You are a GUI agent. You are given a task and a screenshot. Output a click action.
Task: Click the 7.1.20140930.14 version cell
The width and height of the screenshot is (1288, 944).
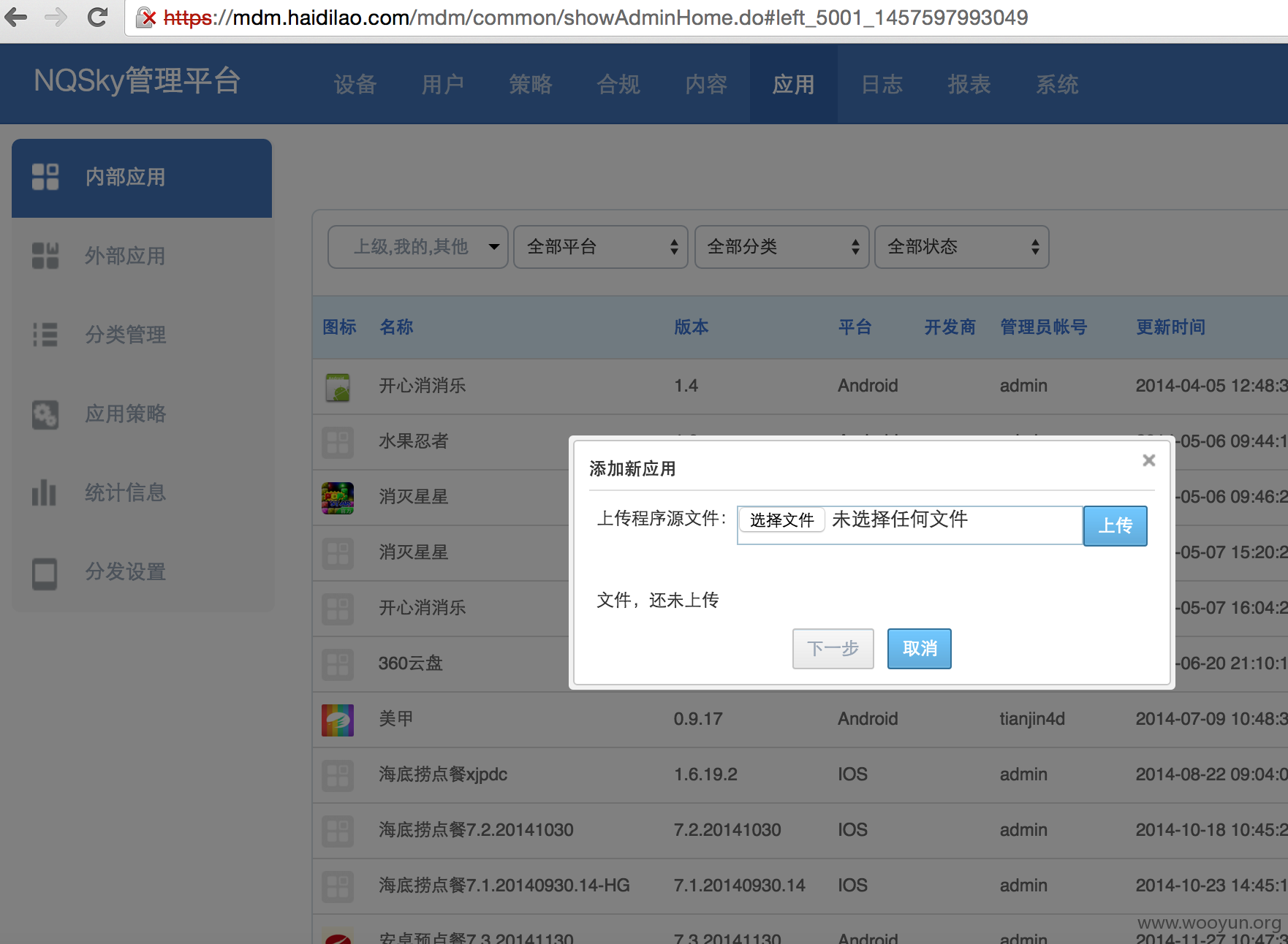click(x=739, y=886)
